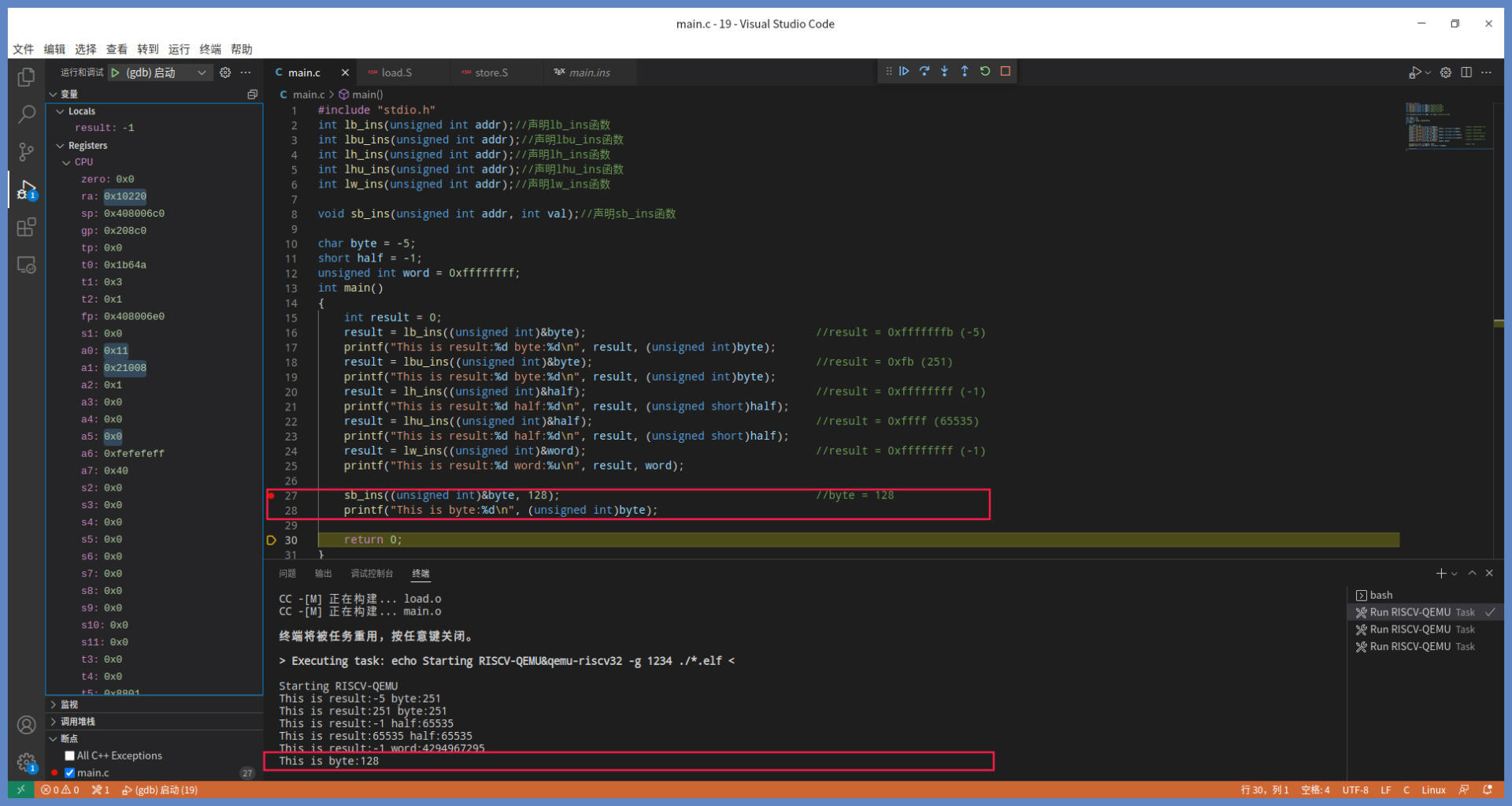Screen dimensions: 1512x806
Task: Click the UTF-8 encoding status item
Action: click(1354, 789)
